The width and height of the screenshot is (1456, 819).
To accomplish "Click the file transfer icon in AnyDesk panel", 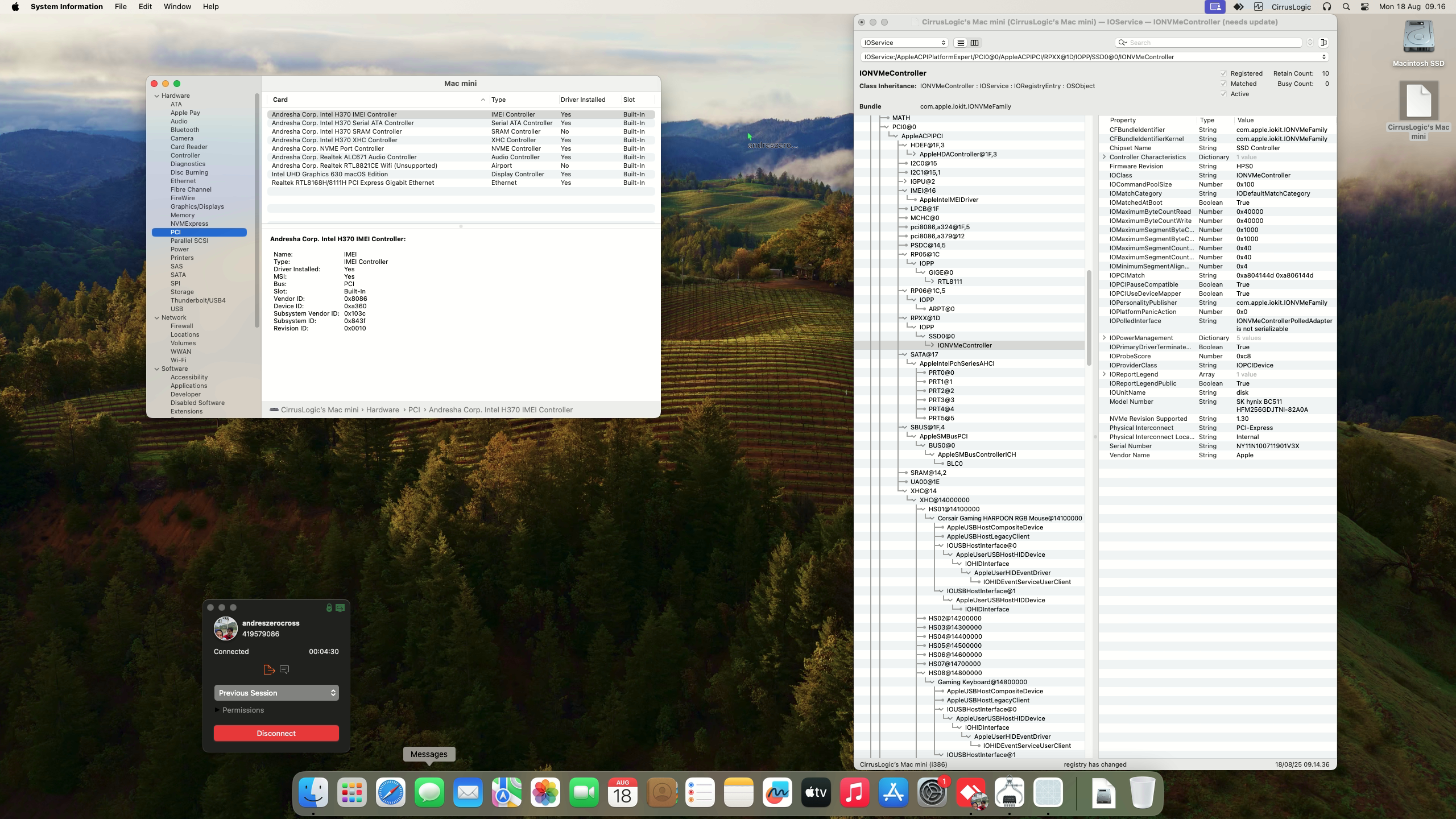I will coord(269,669).
